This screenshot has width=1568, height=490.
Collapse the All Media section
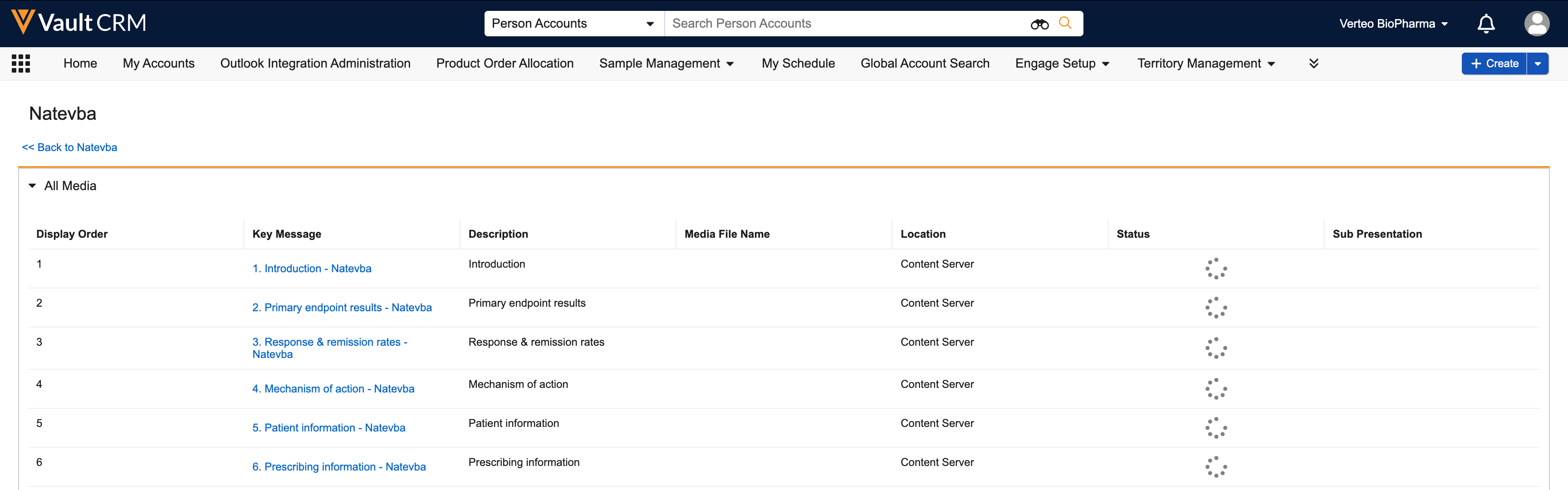[x=32, y=186]
